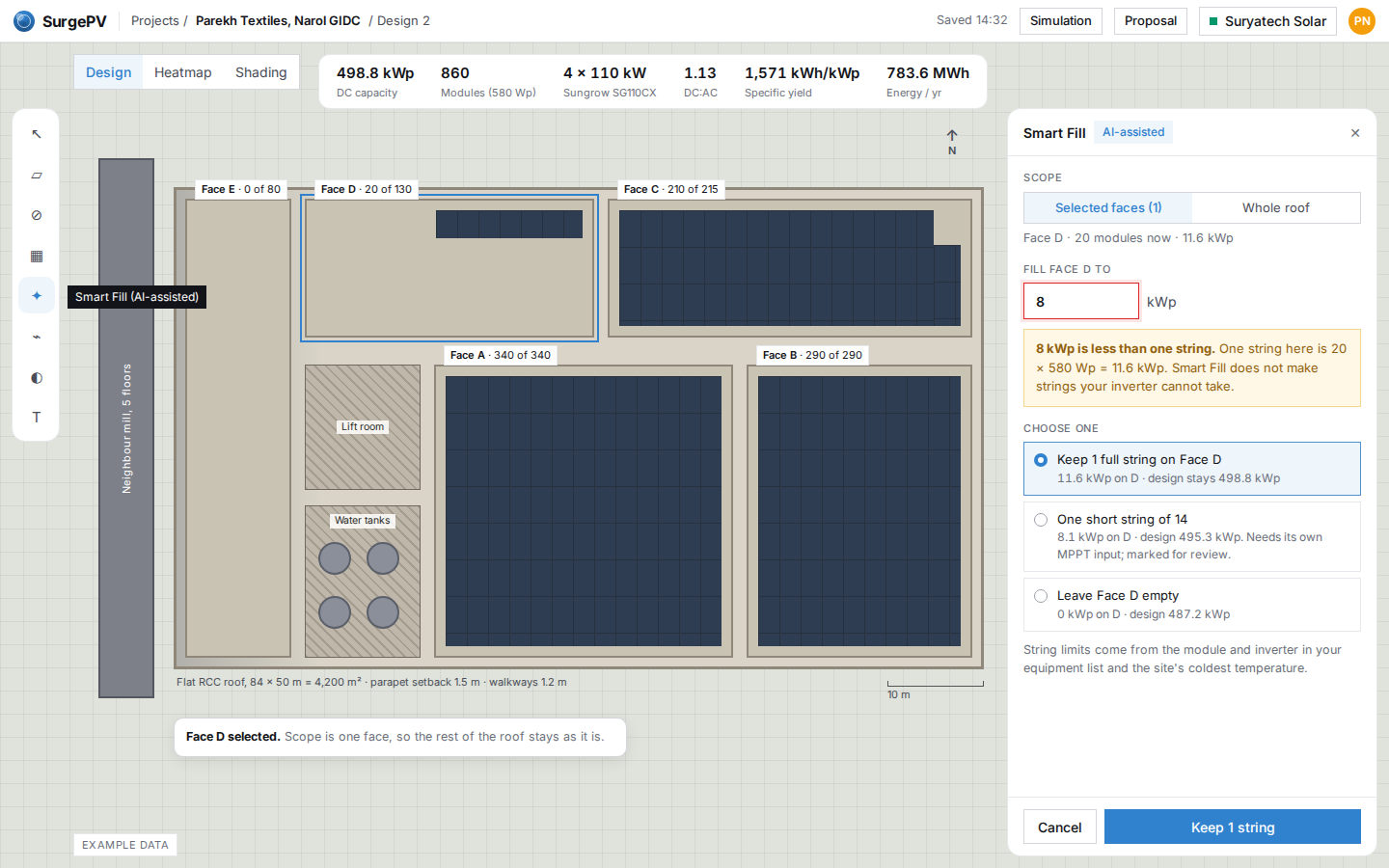1389x868 pixels.
Task: Select 'Keep 1 full string on Face D' option
Action: click(x=1192, y=469)
